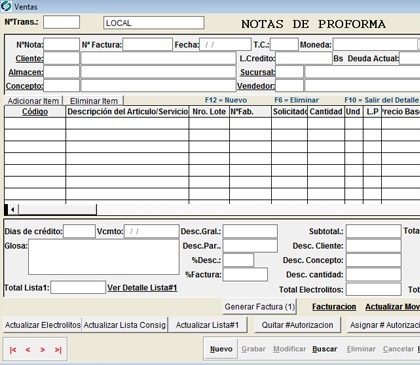Screen dimensions: 420x365
Task: Click the N°Trans input field
Action: (x=62, y=22)
